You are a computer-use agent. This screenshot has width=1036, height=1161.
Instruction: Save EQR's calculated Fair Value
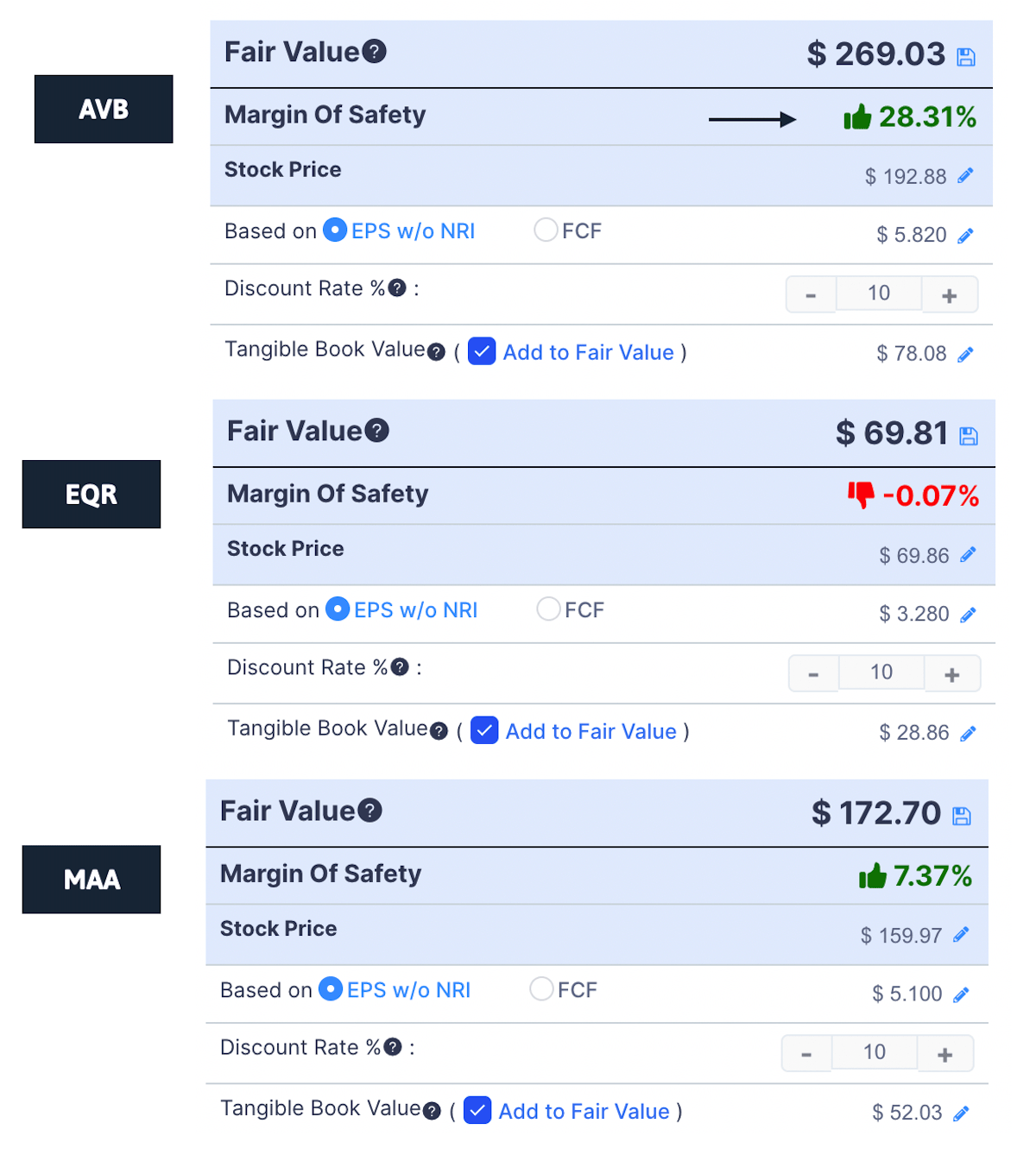pyautogui.click(x=970, y=436)
